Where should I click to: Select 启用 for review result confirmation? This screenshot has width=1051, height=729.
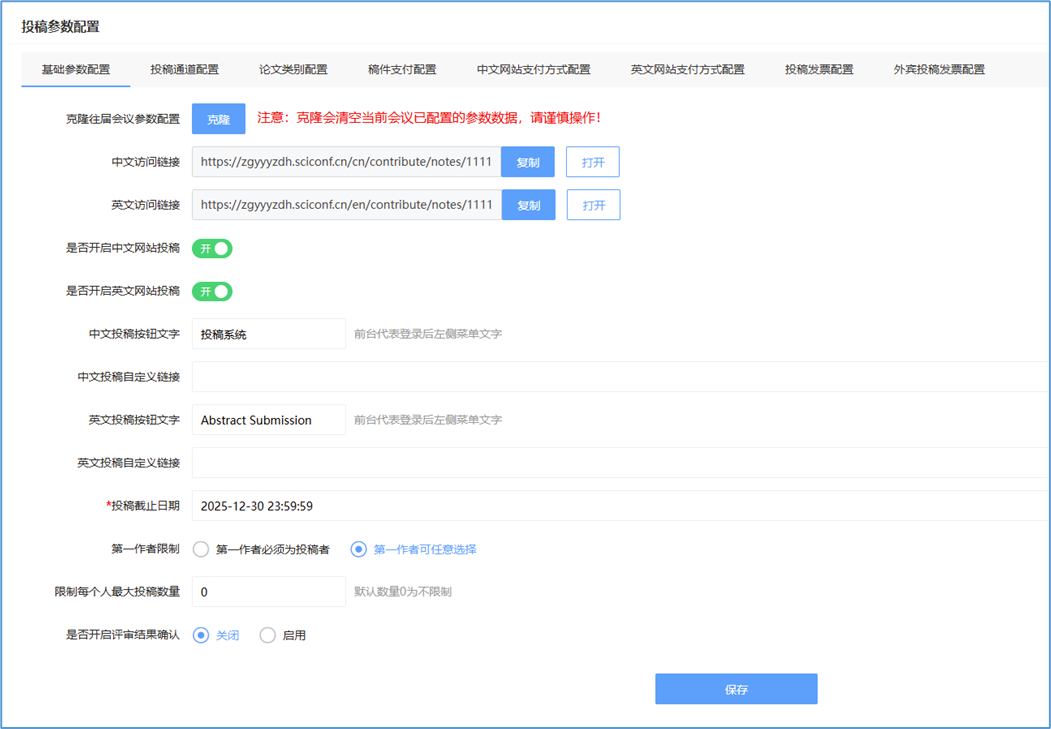click(268, 635)
